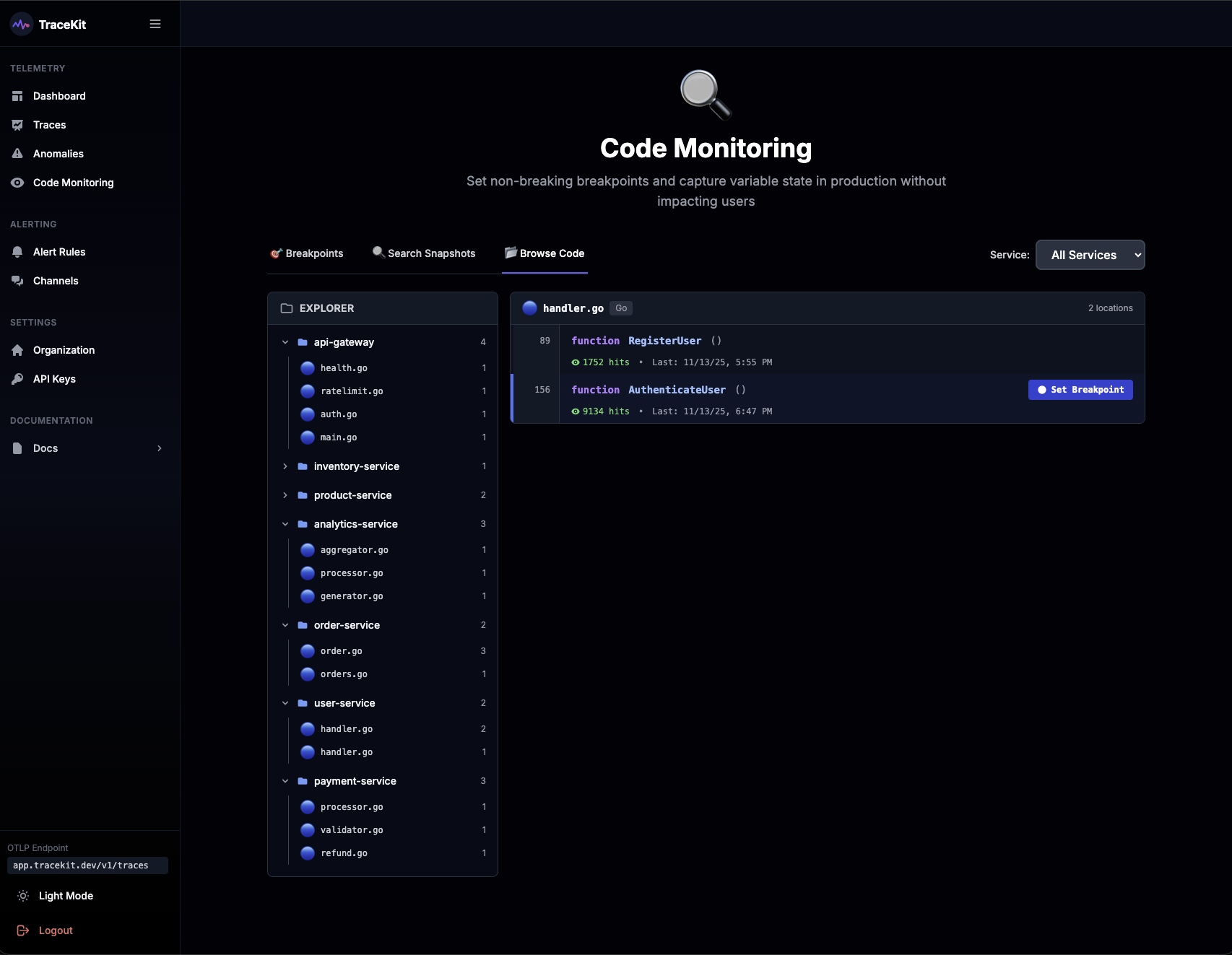Open the Search Snapshots tab
1232x955 pixels.
(x=424, y=253)
